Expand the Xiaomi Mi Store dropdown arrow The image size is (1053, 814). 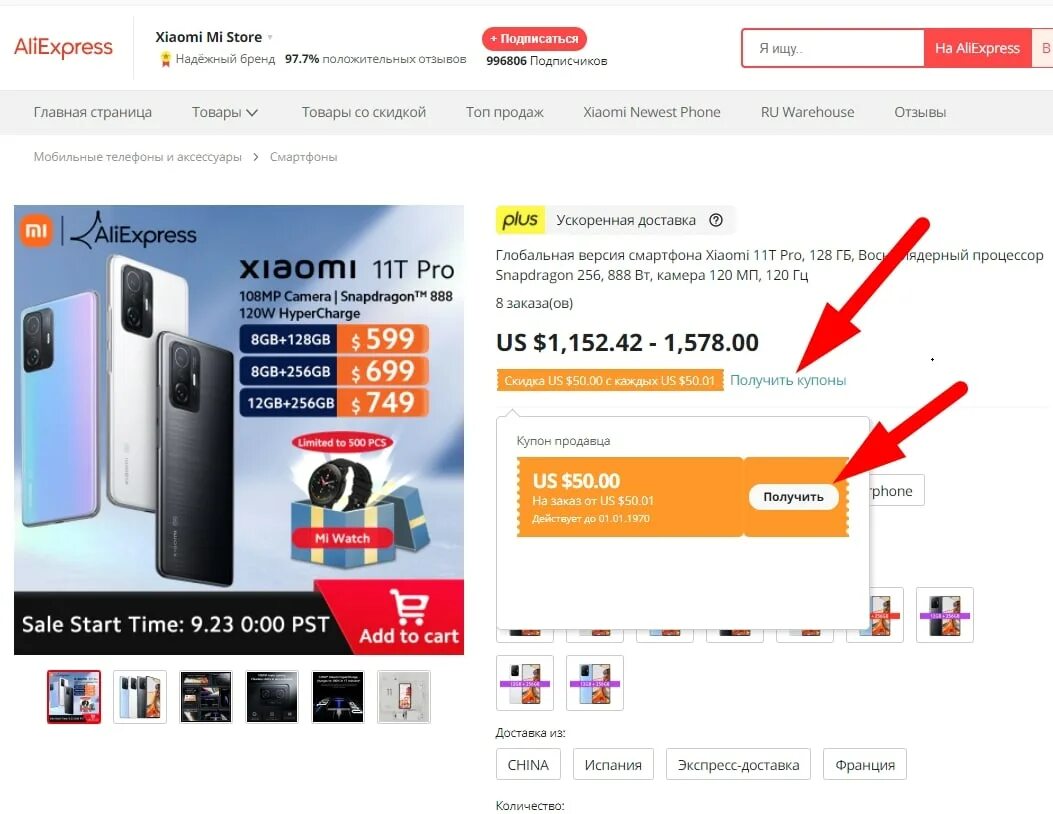point(270,38)
